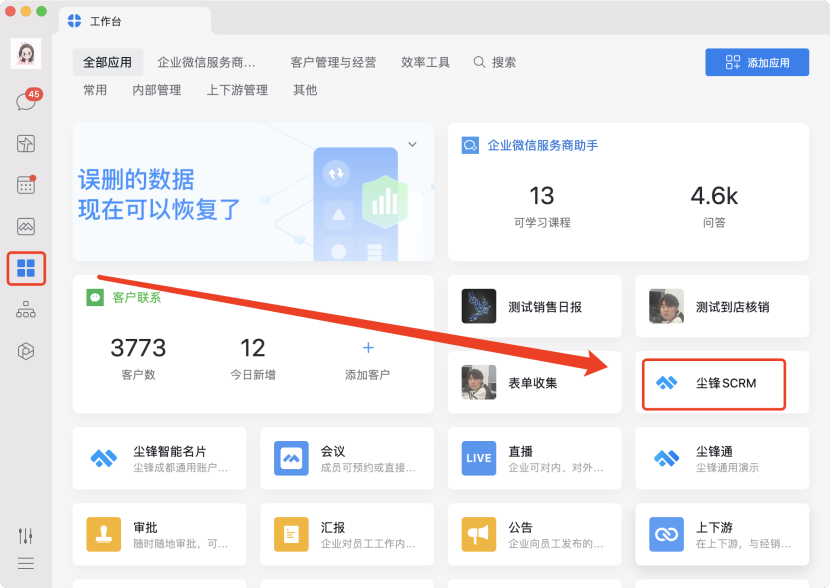
Task: Open the settings sliders icon in sidebar
Action: (26, 536)
